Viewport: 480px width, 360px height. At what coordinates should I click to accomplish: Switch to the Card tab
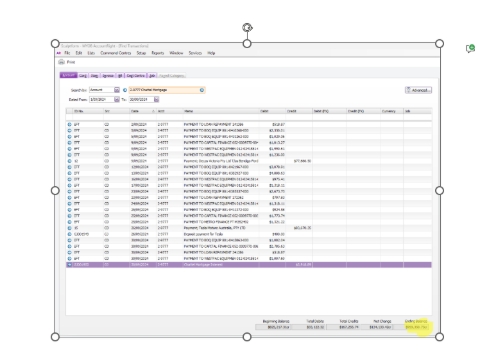(83, 76)
